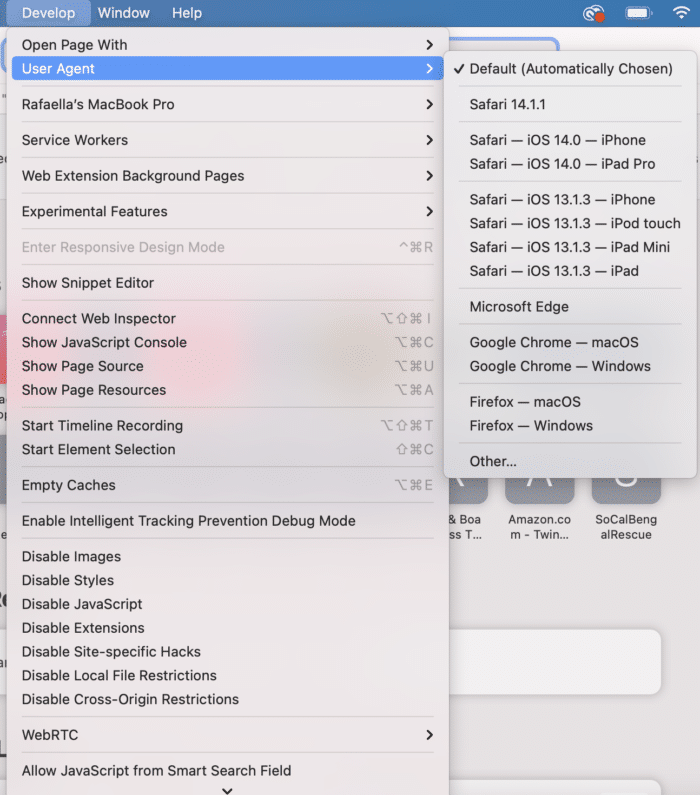
Task: Expand Rafaella's MacBook Pro submenu
Action: tap(228, 104)
